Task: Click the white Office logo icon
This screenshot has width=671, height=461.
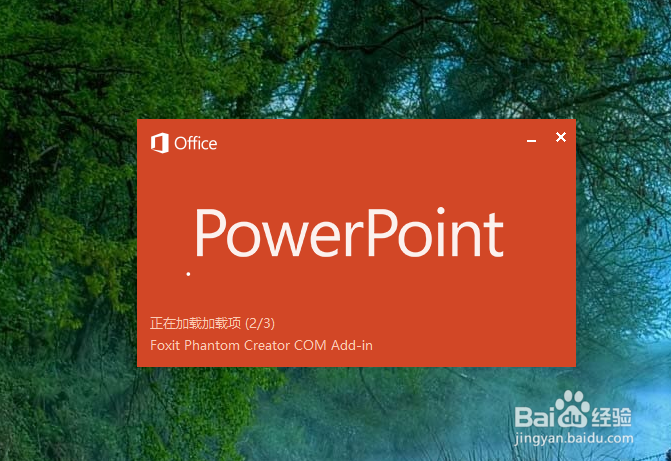Action: 160,143
